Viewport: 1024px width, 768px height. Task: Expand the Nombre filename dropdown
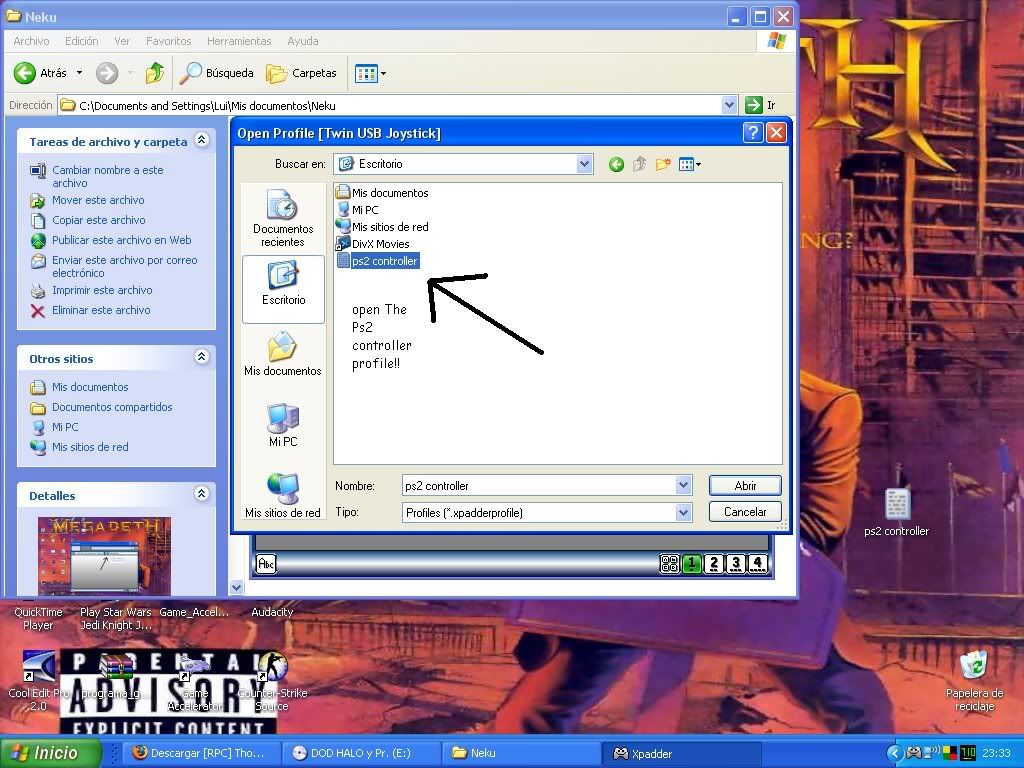tap(683, 485)
